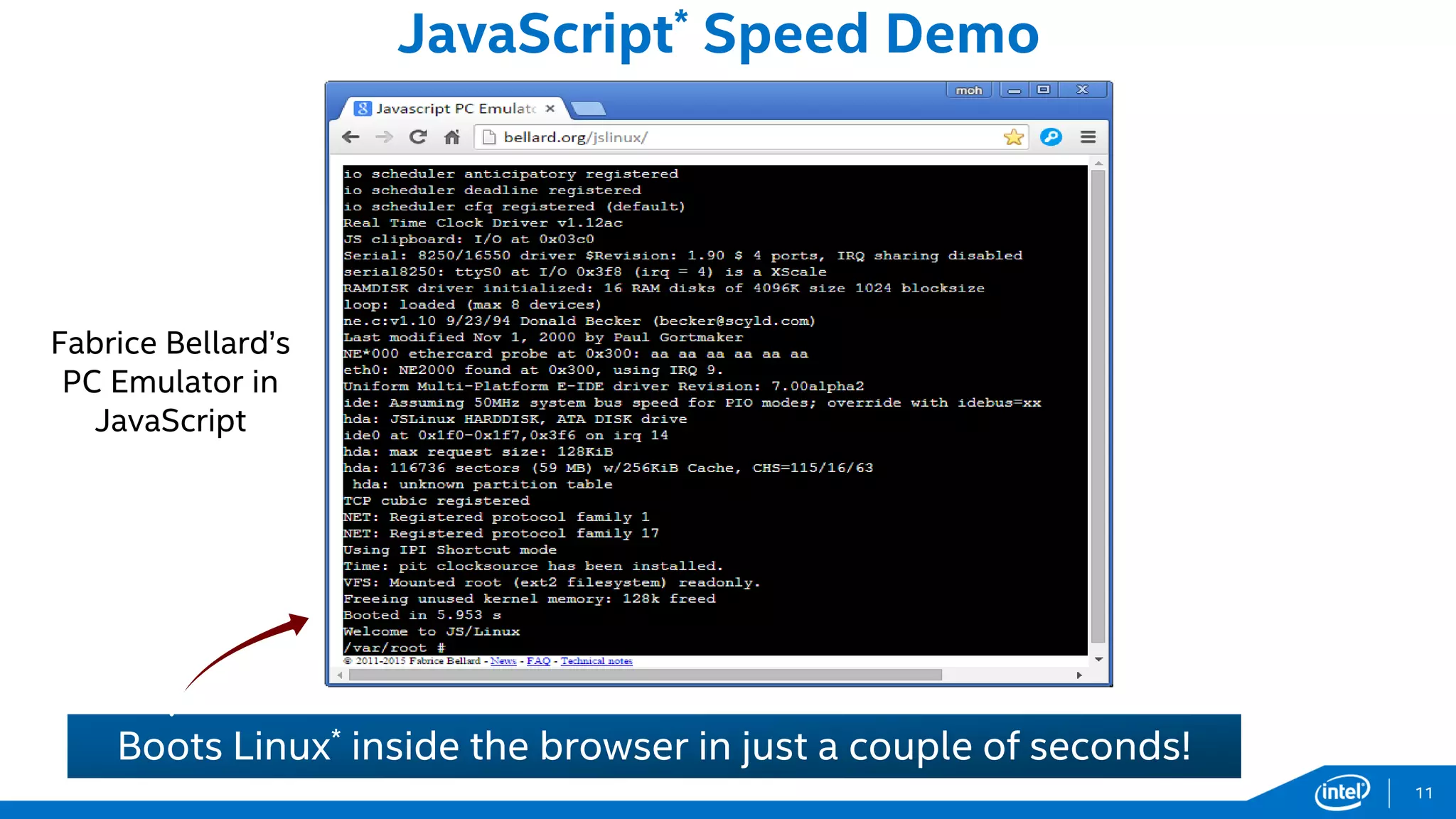Click the horizontal scrollbar thumb

646,675
